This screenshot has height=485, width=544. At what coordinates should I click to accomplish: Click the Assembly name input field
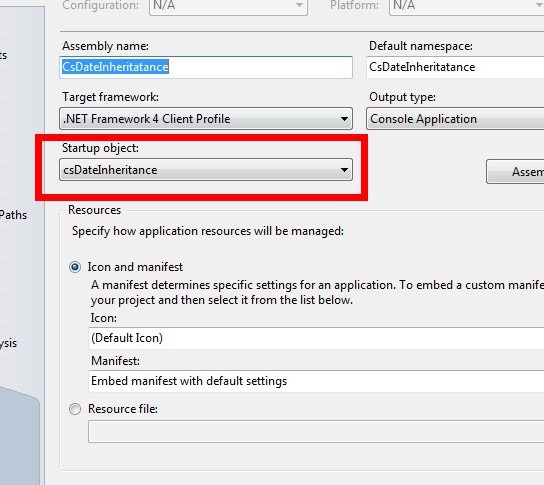pyautogui.click(x=206, y=67)
